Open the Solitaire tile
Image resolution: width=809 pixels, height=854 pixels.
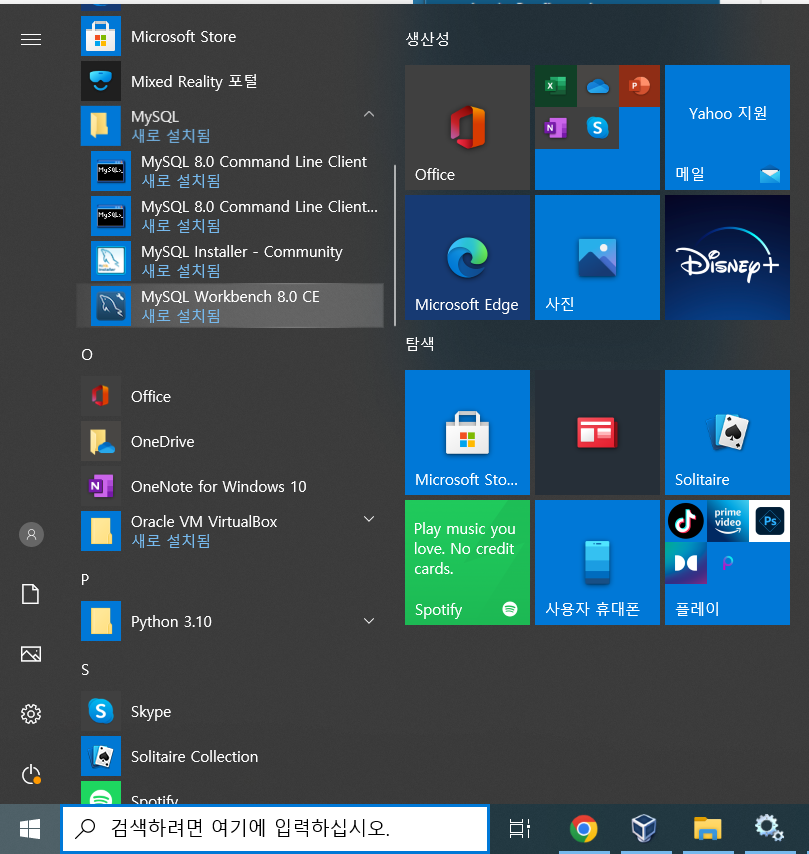pyautogui.click(x=727, y=432)
